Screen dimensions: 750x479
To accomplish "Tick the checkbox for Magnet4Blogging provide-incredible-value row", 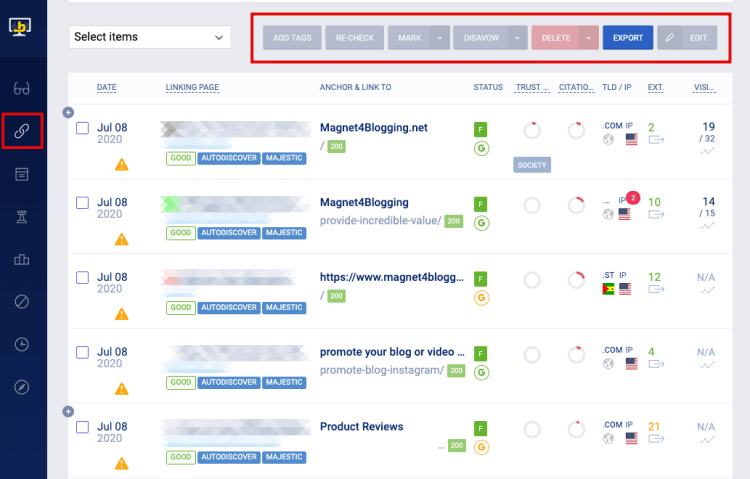I will coord(82,203).
